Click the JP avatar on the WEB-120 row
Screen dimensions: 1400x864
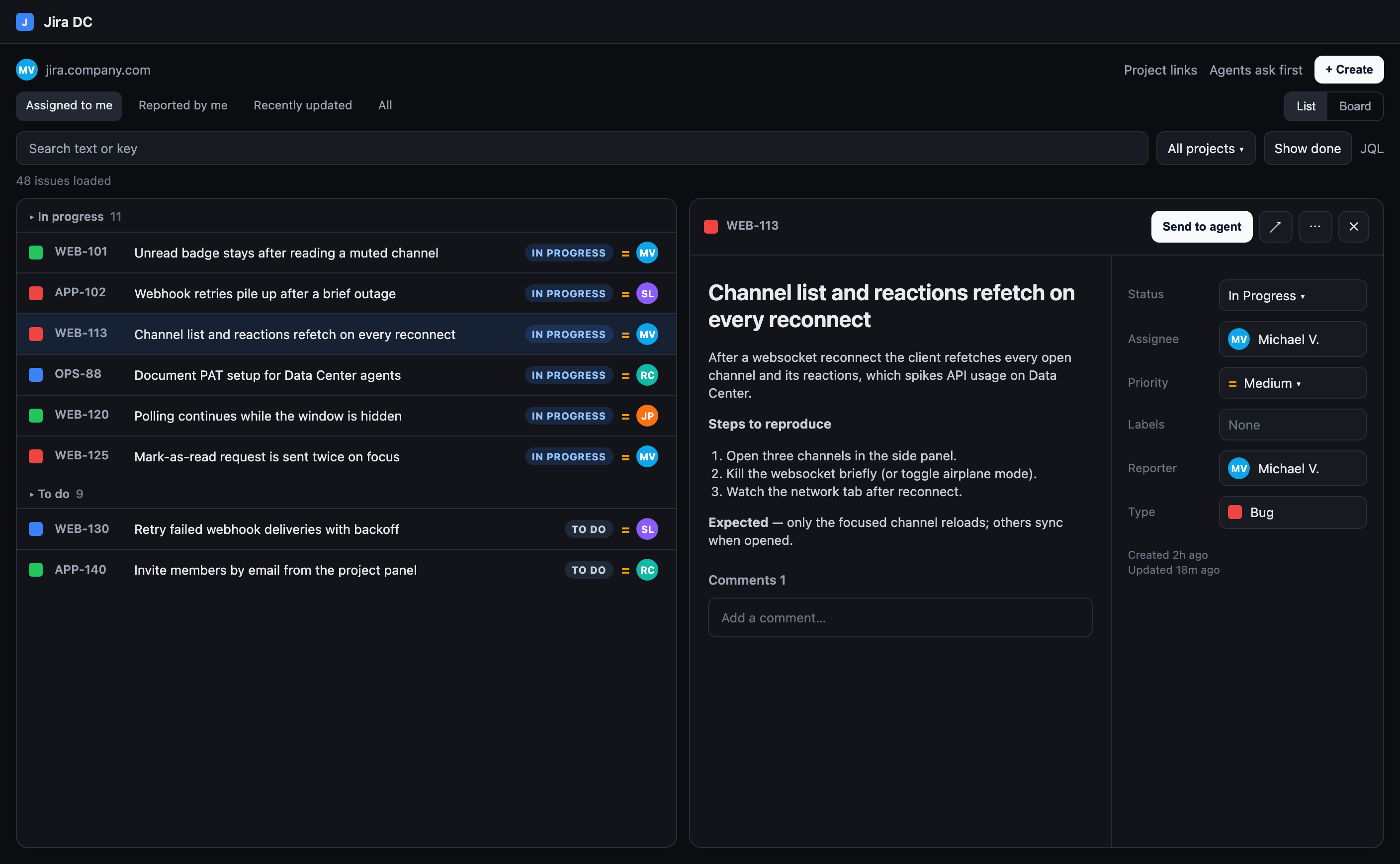(647, 416)
